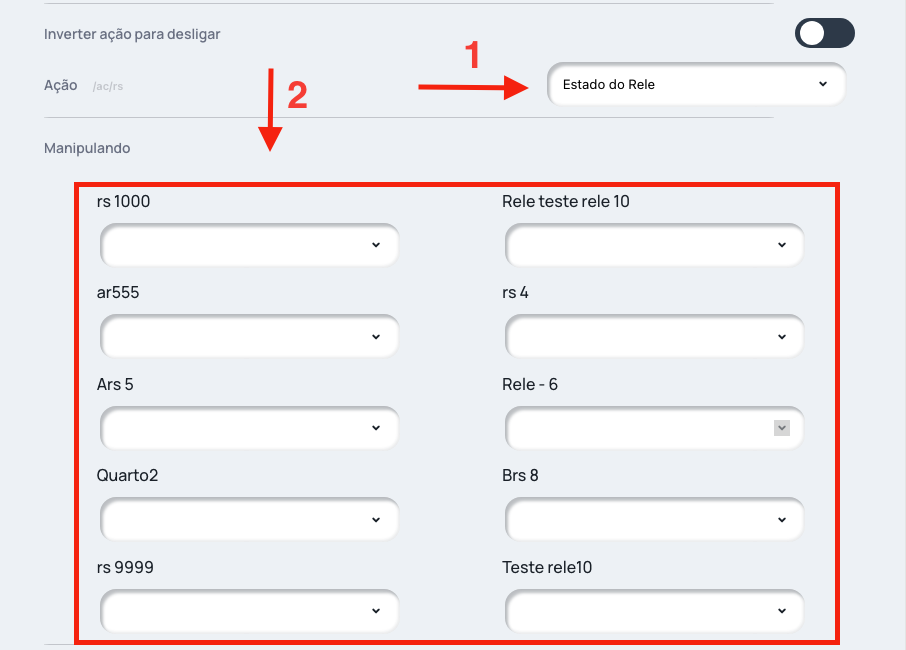Click the Rele - 6 dropdown arrow
Viewport: 906px width, 650px height.
point(782,428)
